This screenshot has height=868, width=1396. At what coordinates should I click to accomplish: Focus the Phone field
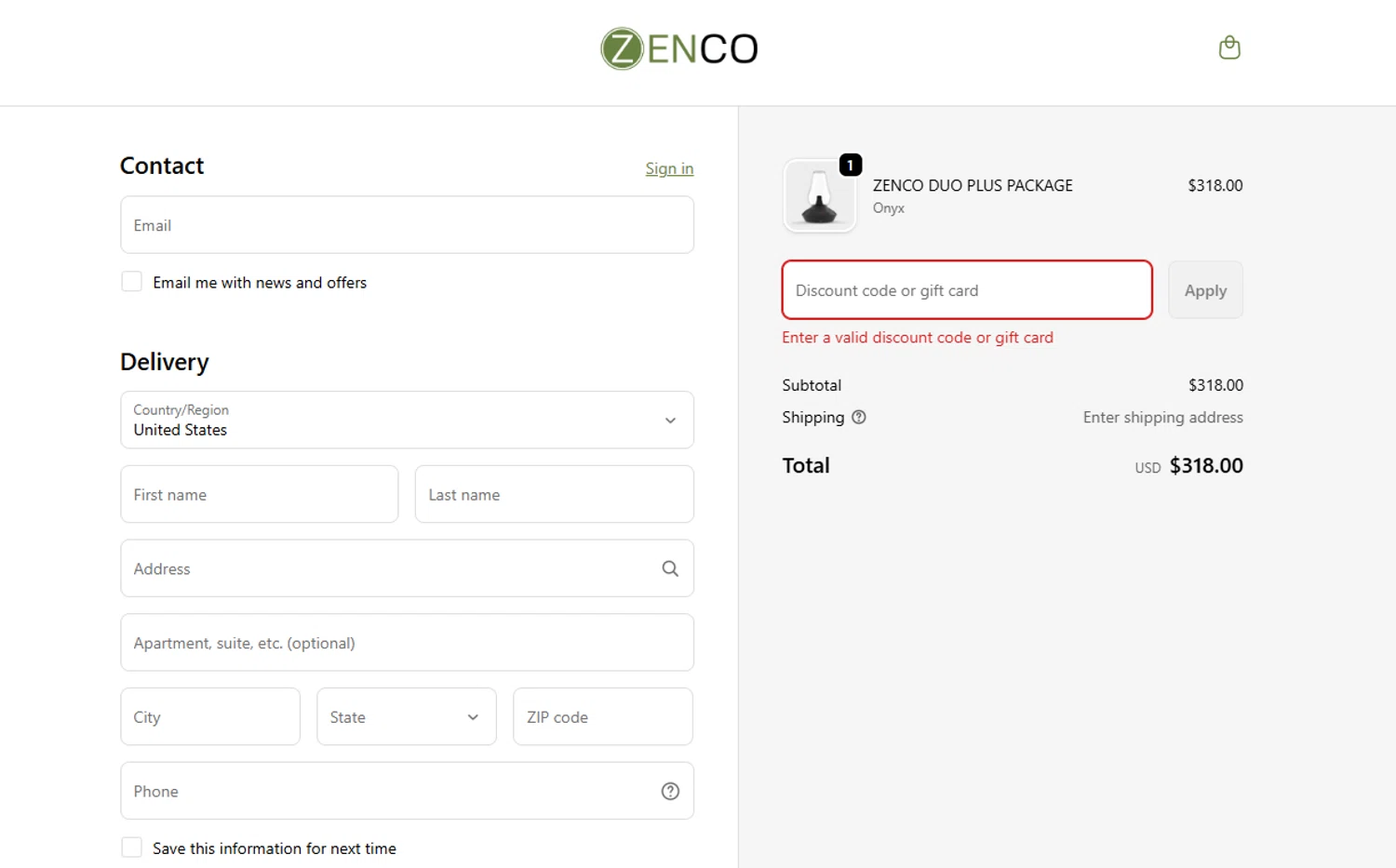[407, 791]
